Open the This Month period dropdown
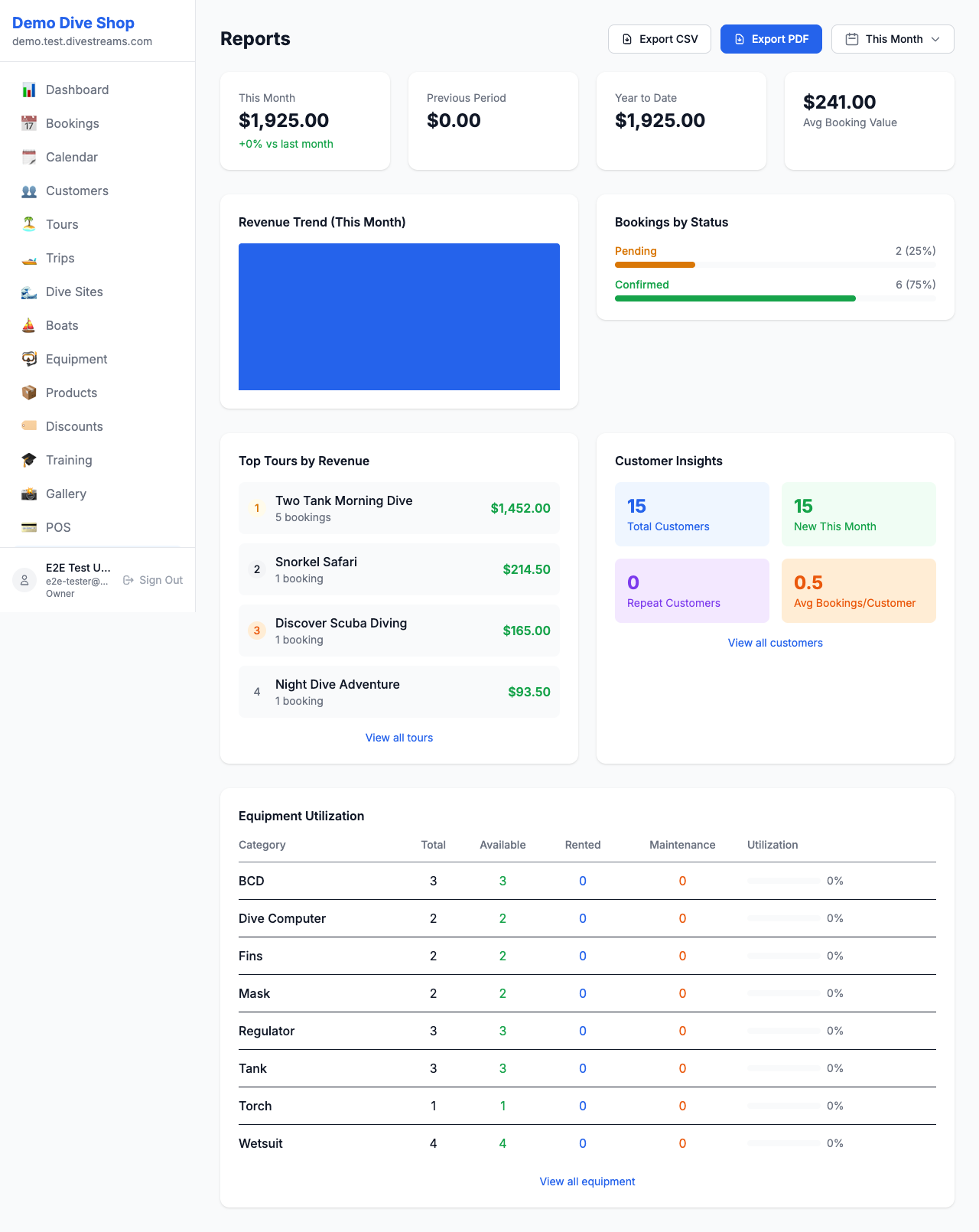 [892, 39]
